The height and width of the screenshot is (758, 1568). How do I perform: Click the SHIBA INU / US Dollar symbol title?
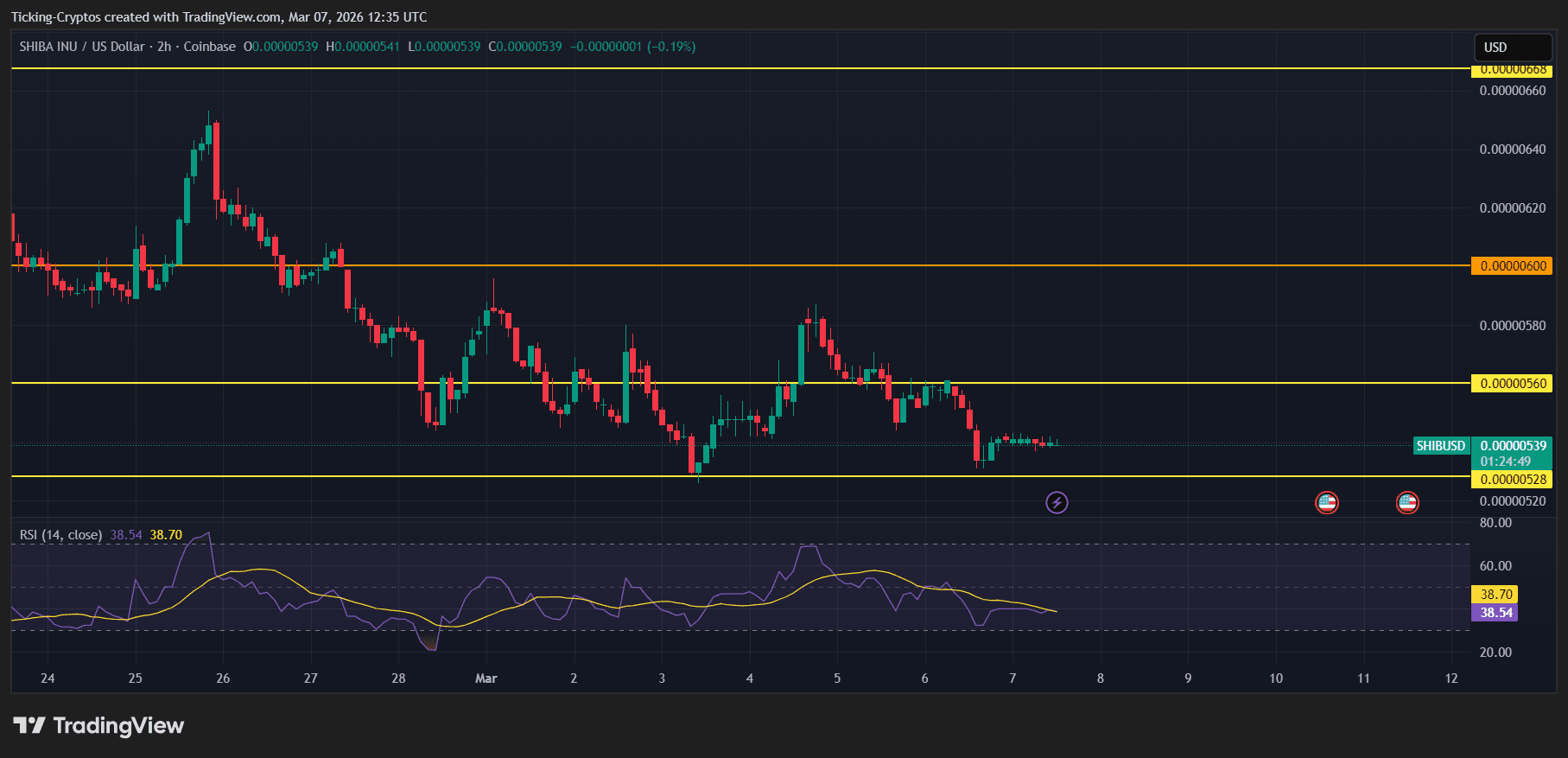(x=82, y=47)
